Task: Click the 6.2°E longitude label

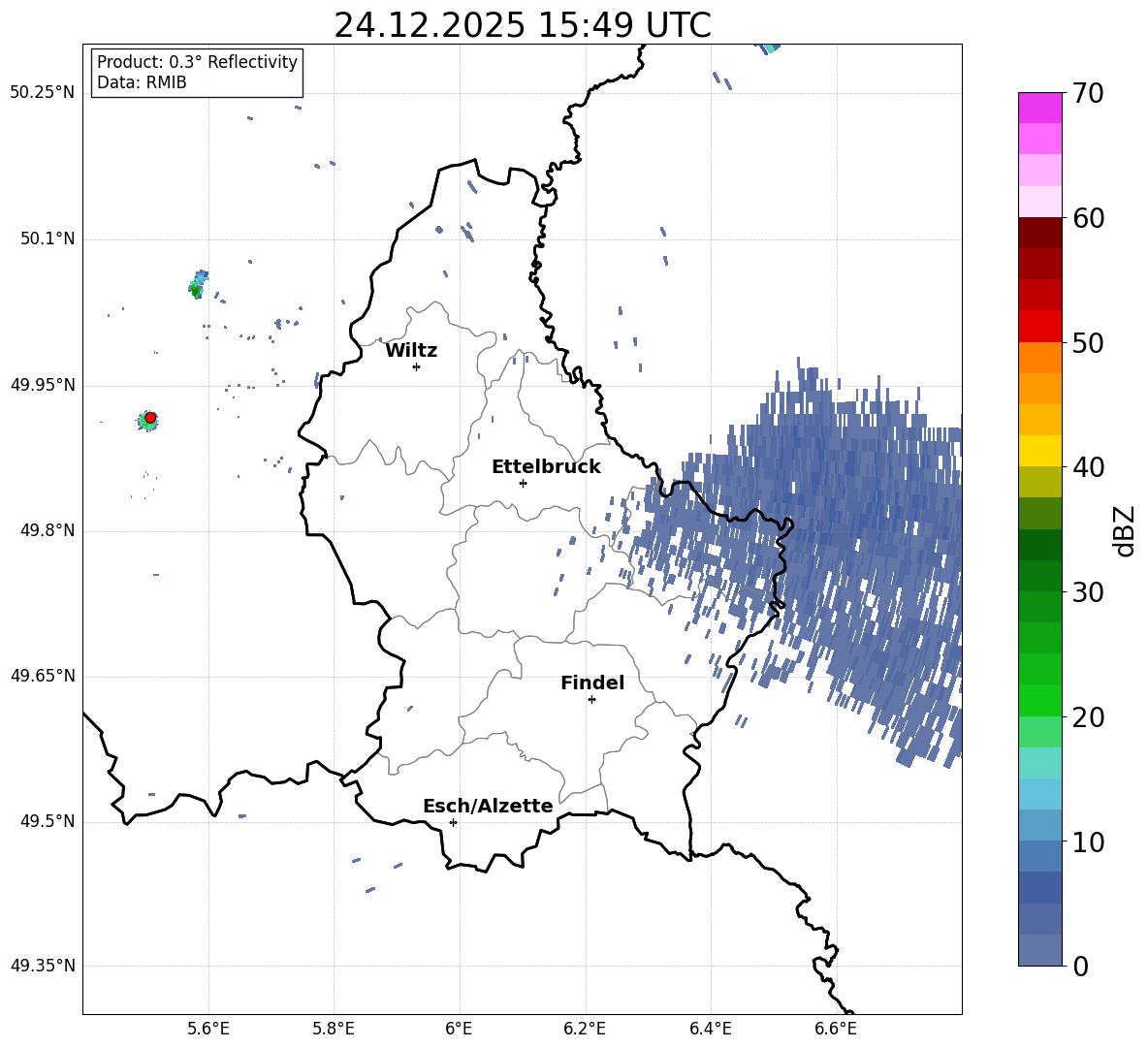Action: pyautogui.click(x=585, y=1029)
